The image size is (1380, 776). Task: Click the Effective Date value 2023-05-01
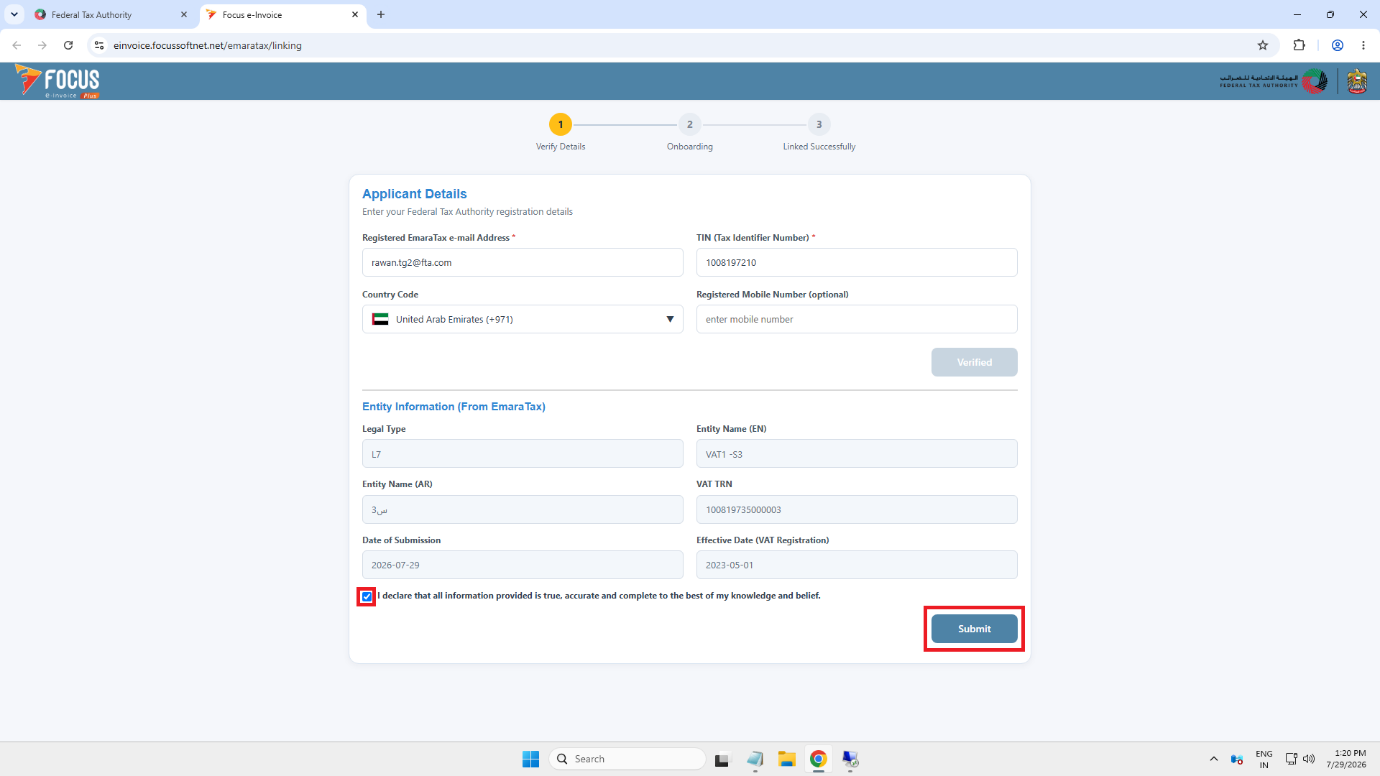pyautogui.click(x=729, y=565)
